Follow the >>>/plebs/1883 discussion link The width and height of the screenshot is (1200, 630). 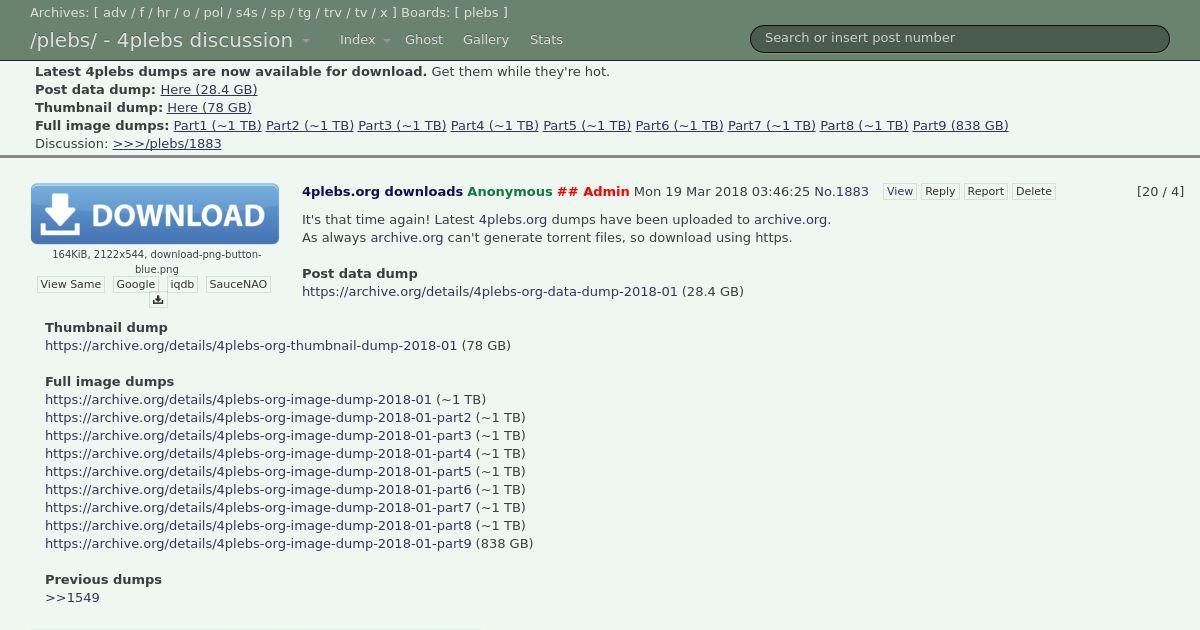click(x=167, y=144)
